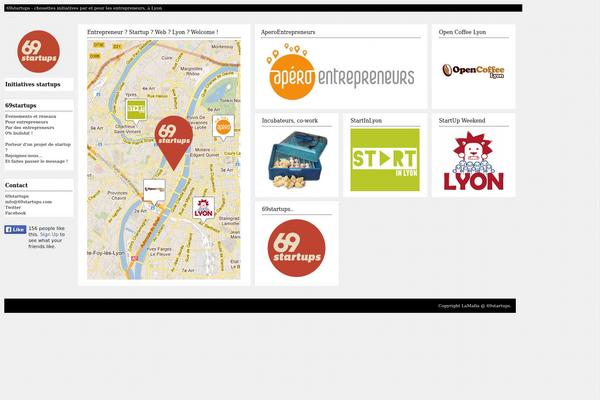
Task: Follow the Sign Up link next to Like
Action: 49,234
